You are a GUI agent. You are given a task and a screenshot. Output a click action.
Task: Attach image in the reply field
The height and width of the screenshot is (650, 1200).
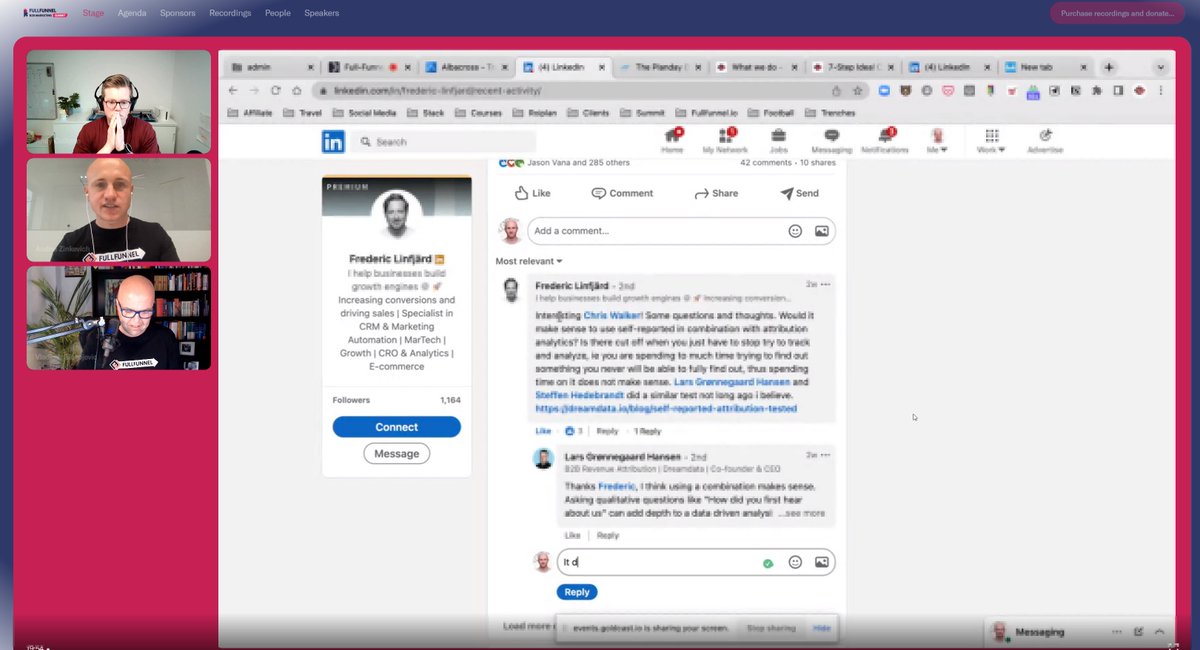pos(821,562)
